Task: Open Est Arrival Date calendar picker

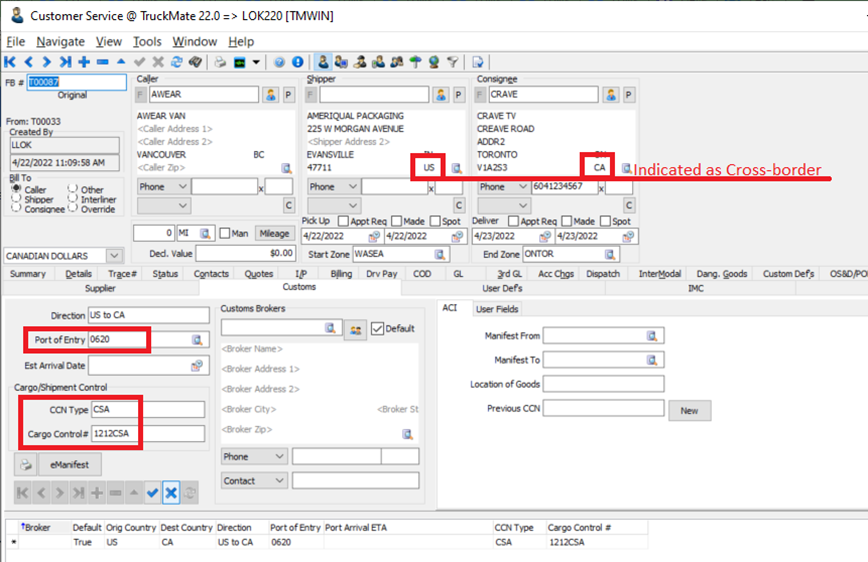Action: [197, 367]
